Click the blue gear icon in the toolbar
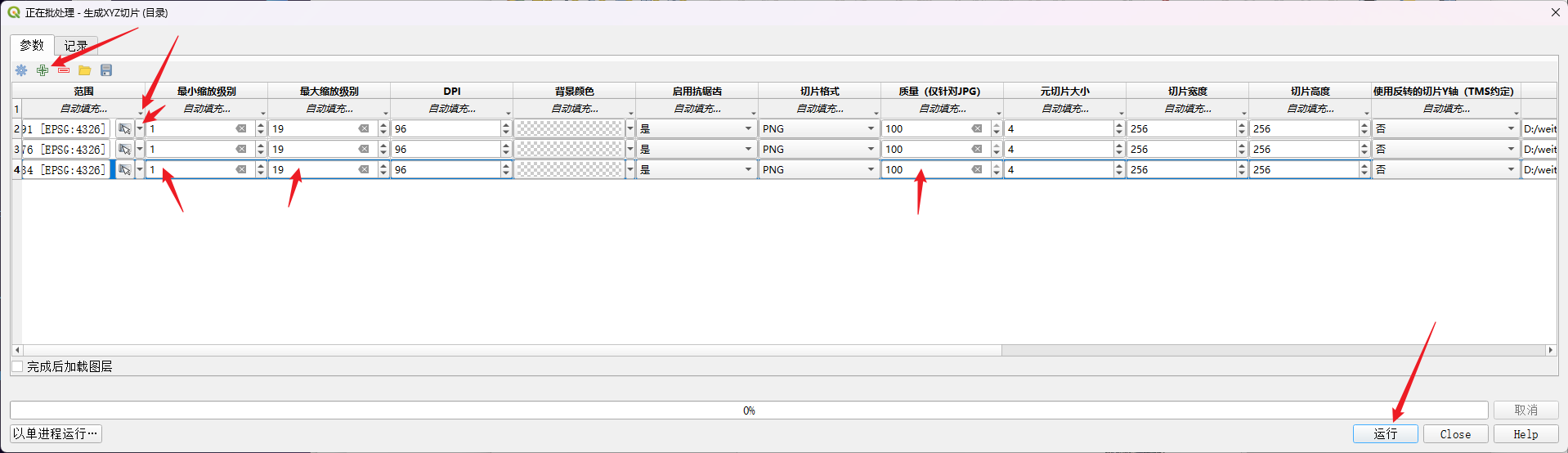 pos(21,70)
